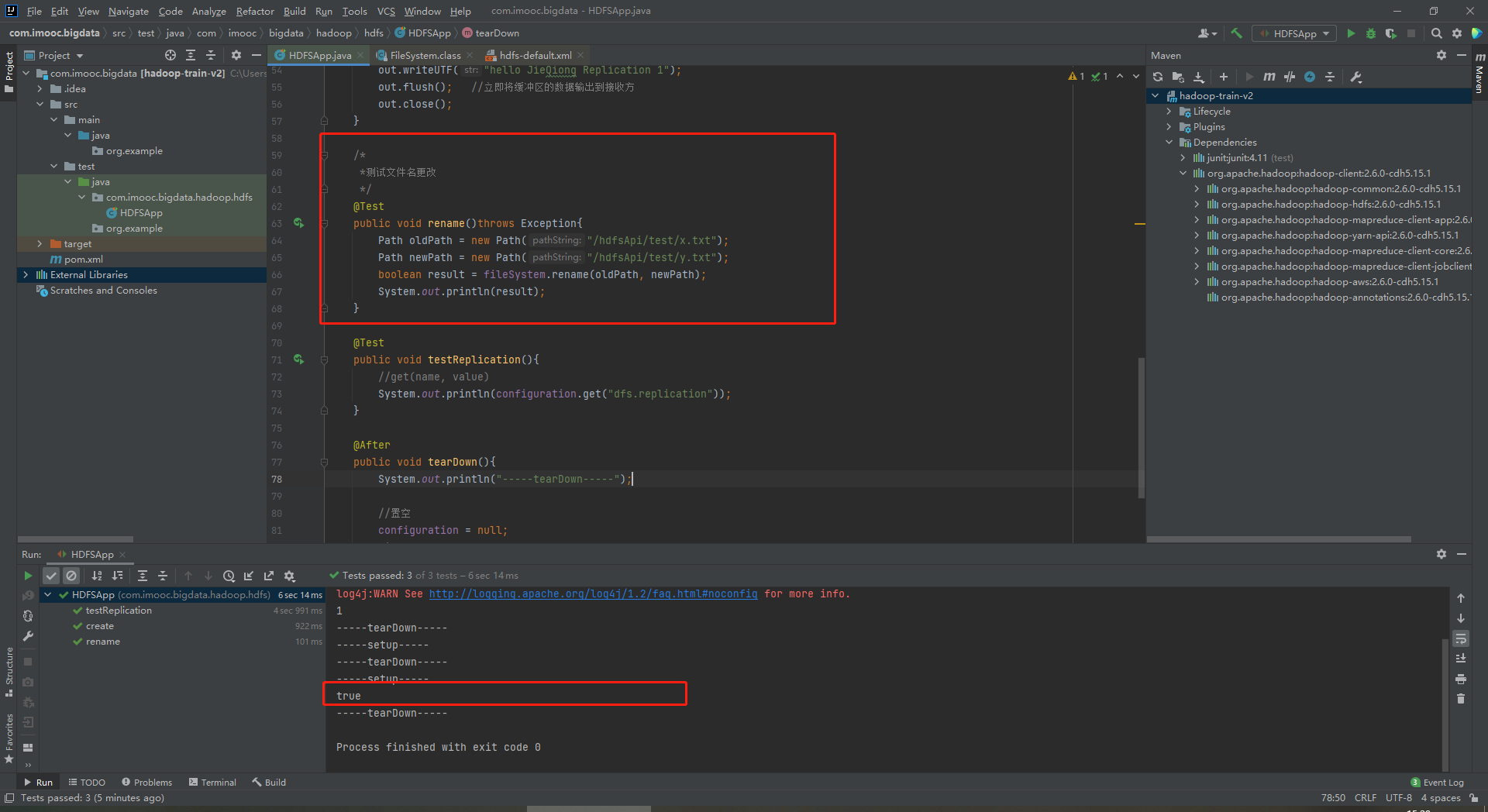1488x812 pixels.
Task: Switch to hdfs-default.xml editor tab
Action: (535, 55)
